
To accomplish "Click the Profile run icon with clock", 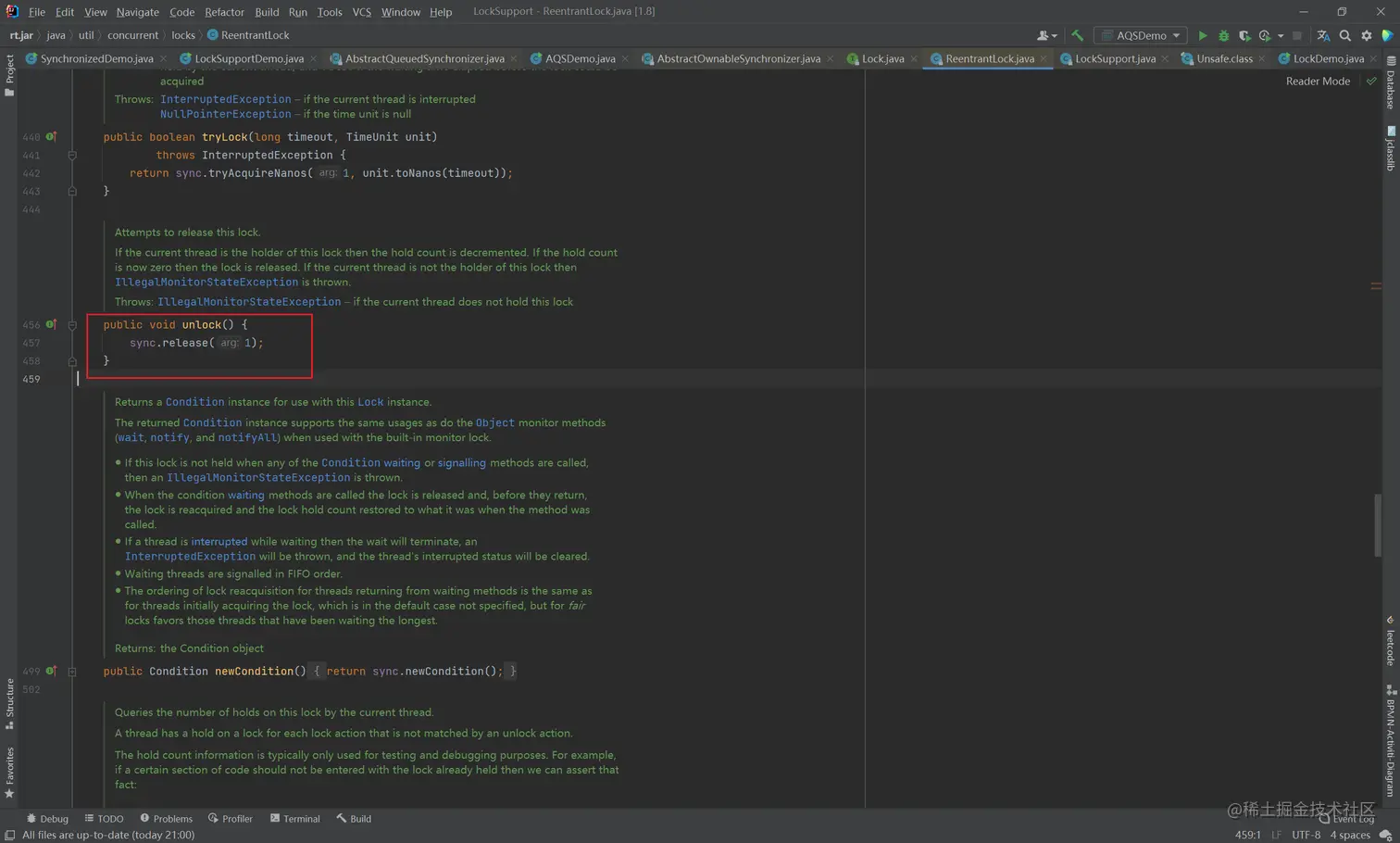I will pos(1265,35).
